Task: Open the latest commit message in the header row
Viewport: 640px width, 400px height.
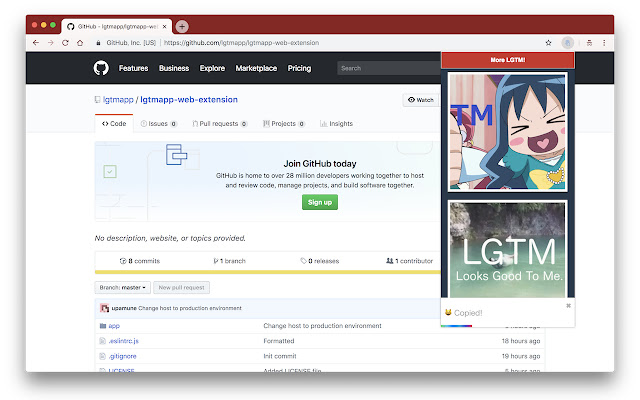Action: pos(190,308)
